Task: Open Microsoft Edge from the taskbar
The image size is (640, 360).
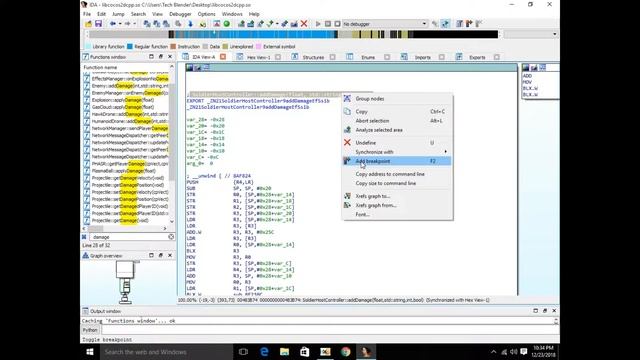Action: pos(264,352)
